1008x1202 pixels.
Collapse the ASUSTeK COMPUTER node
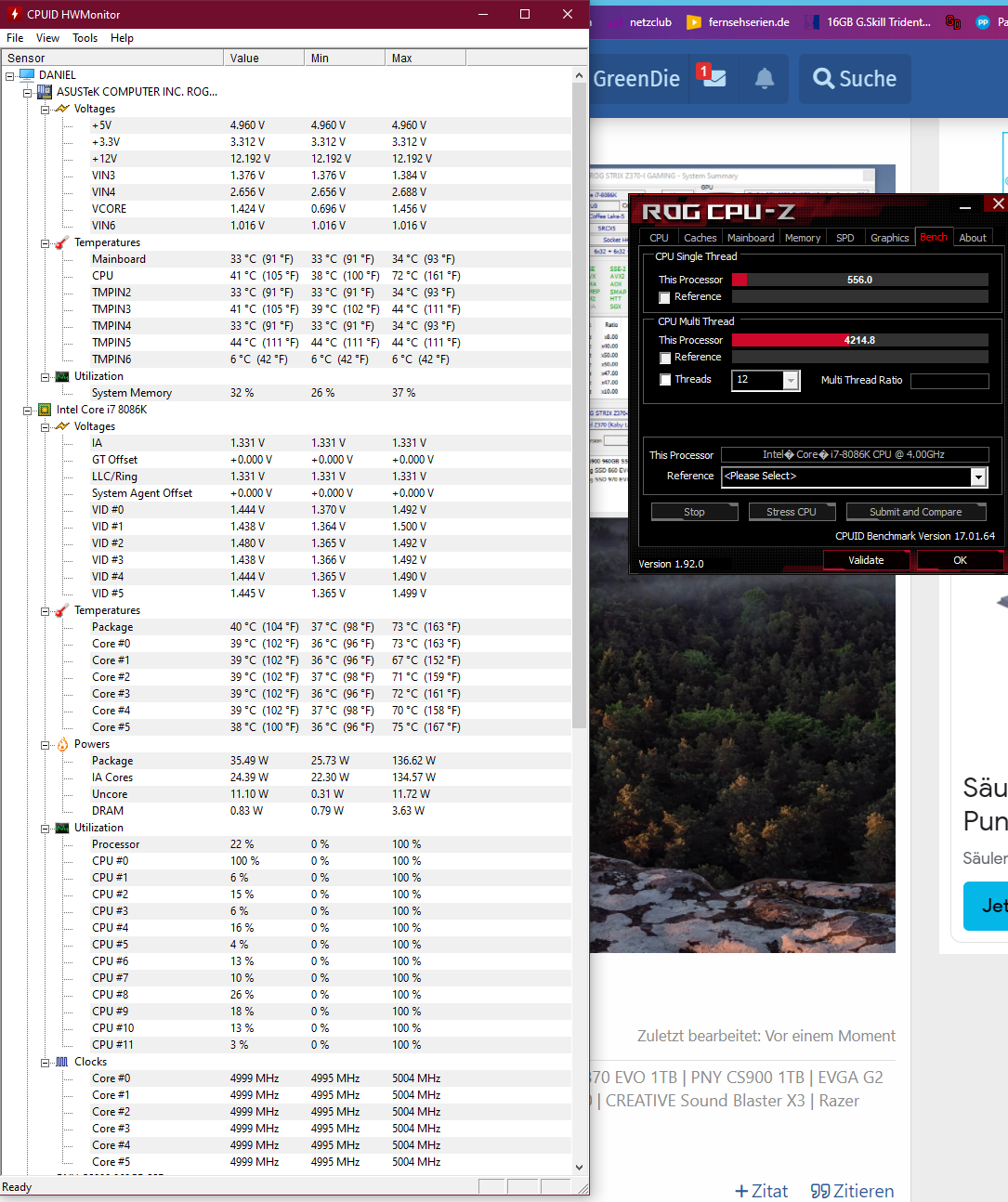click(28, 92)
